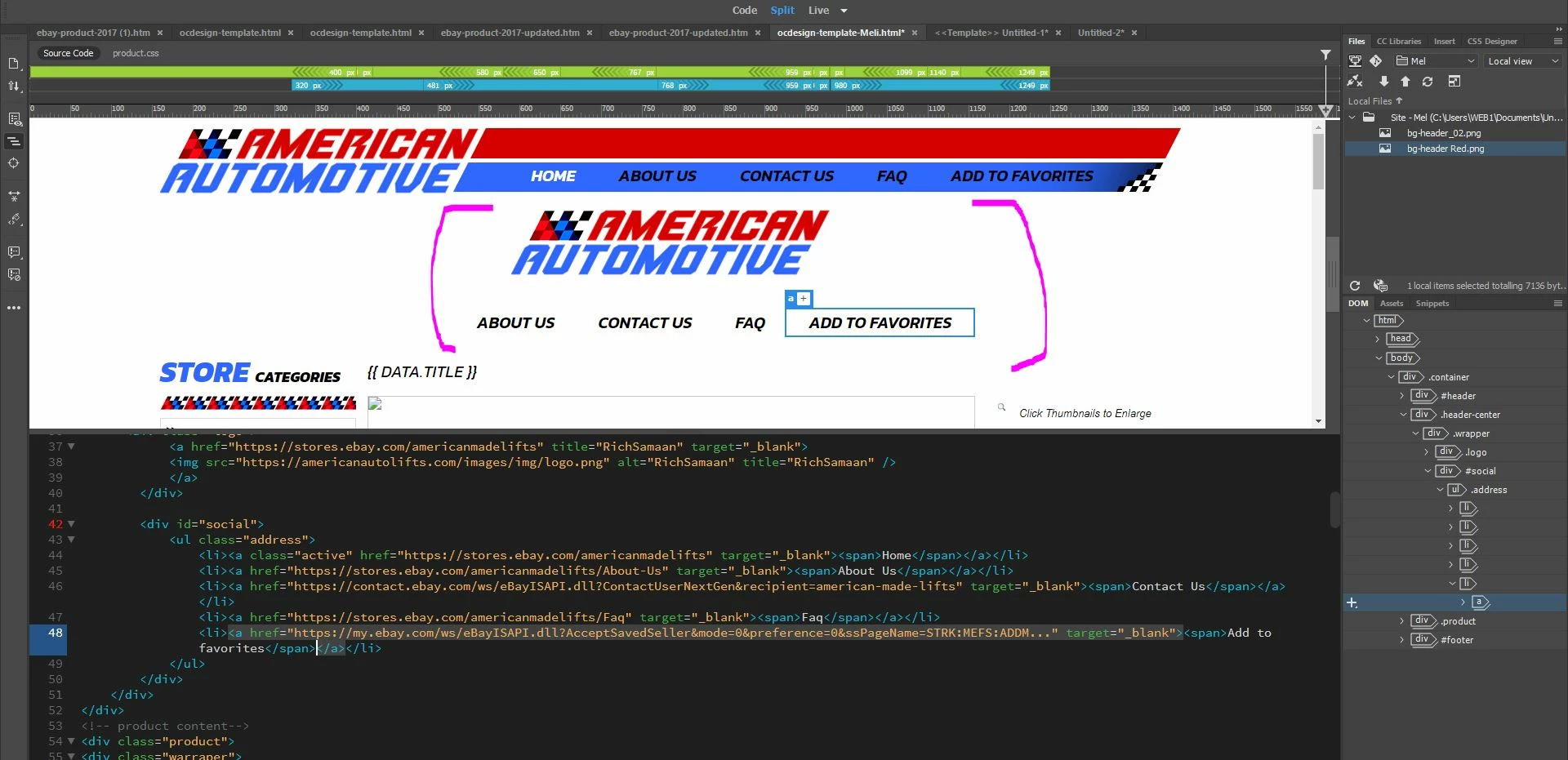The width and height of the screenshot is (1568, 760).
Task: Open the DOM panel options menu icon
Action: tap(1557, 303)
